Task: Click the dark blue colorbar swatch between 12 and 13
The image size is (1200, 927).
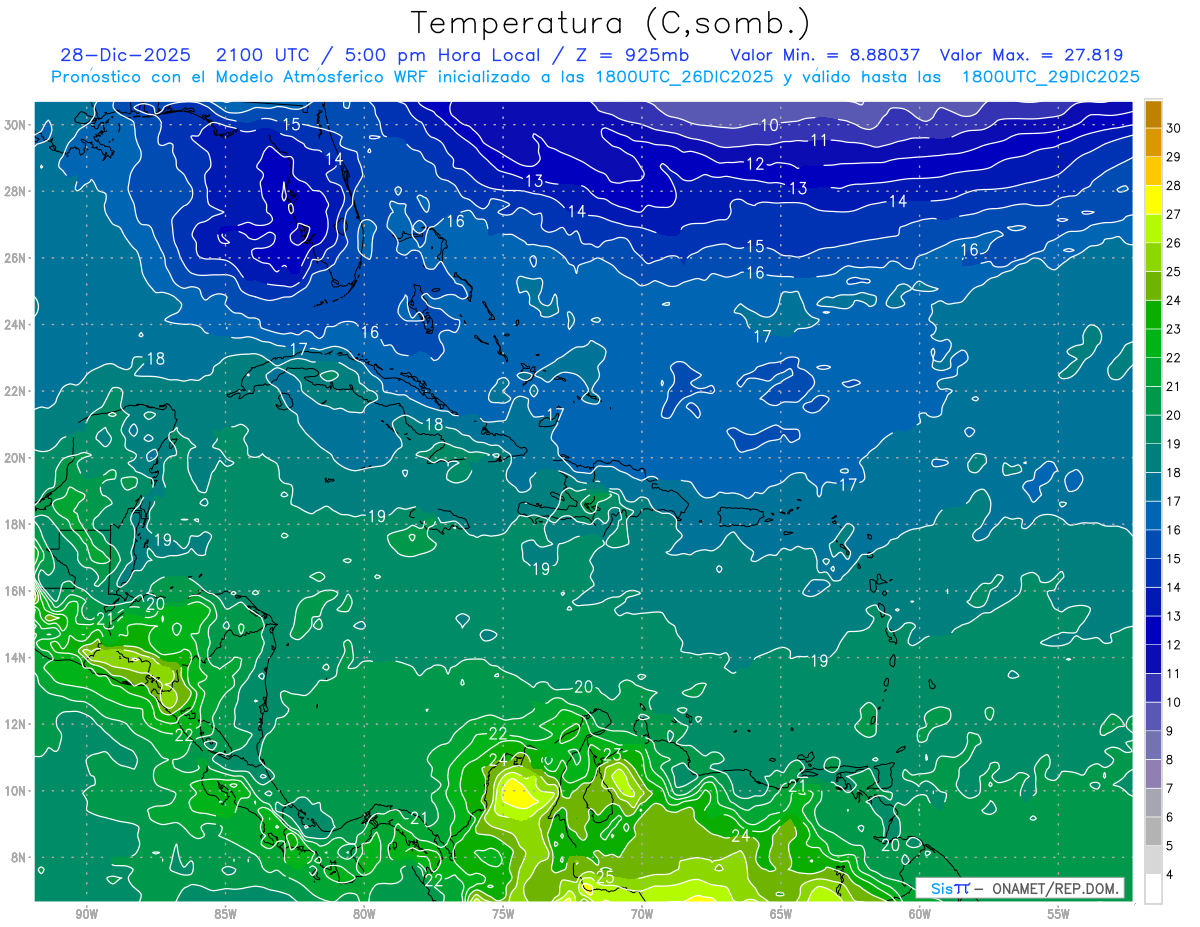Action: click(1153, 631)
